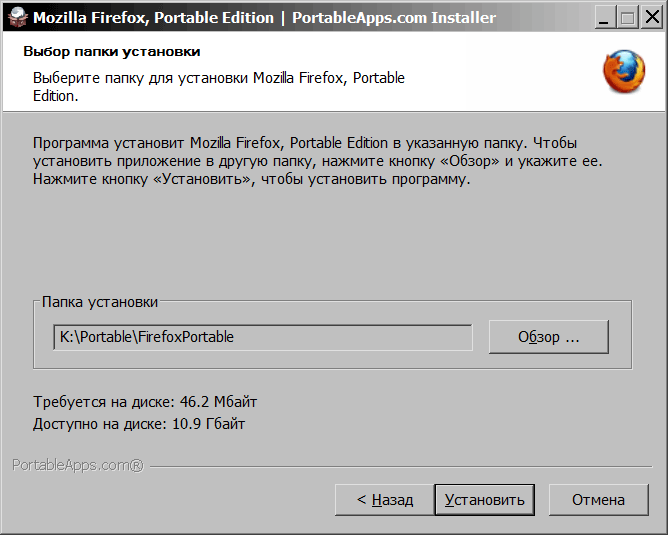Screen dimensions: 668x535
Task: Click the «Папка установки» group label
Action: click(x=100, y=302)
